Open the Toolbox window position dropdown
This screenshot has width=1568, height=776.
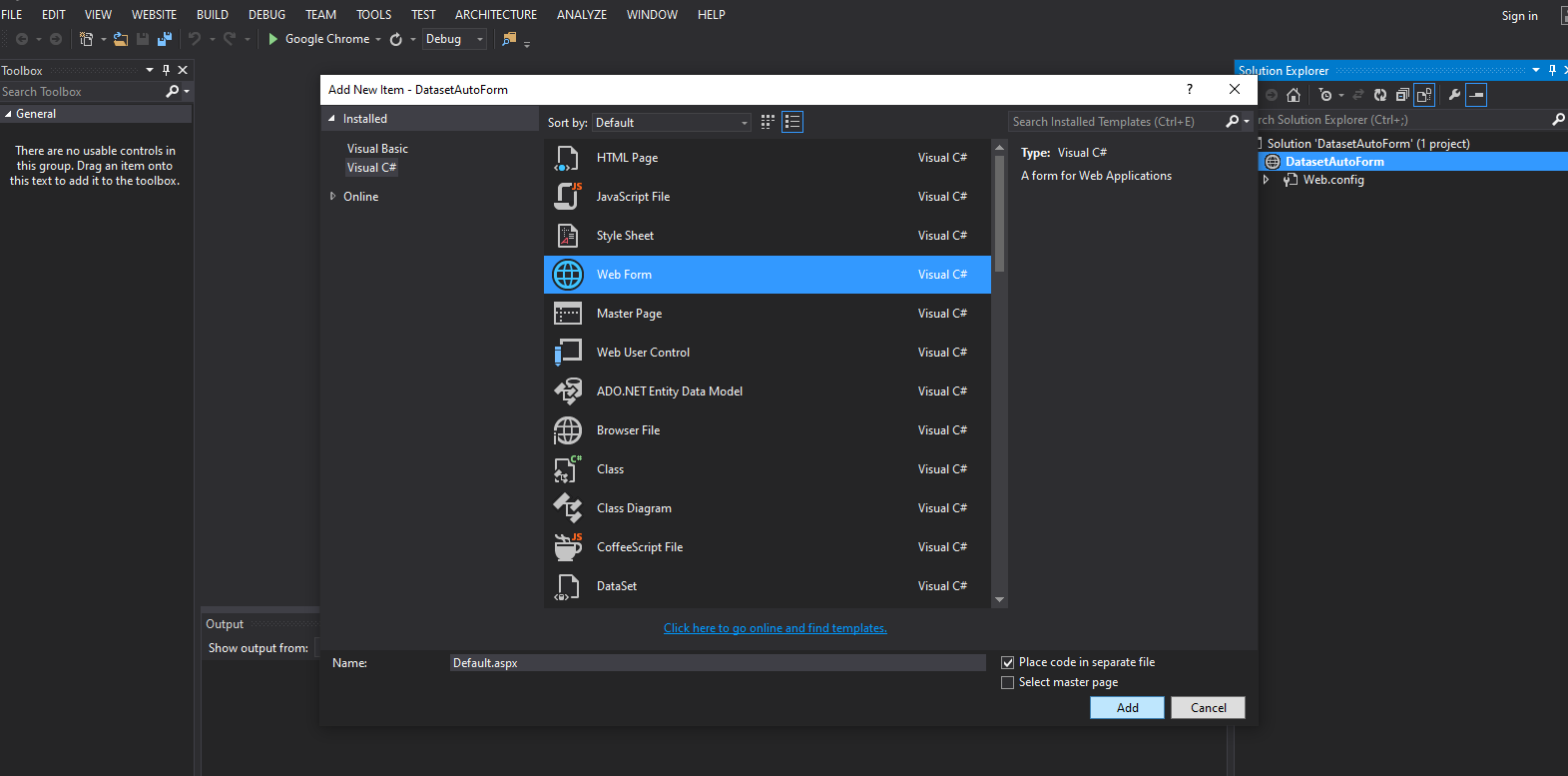click(150, 70)
